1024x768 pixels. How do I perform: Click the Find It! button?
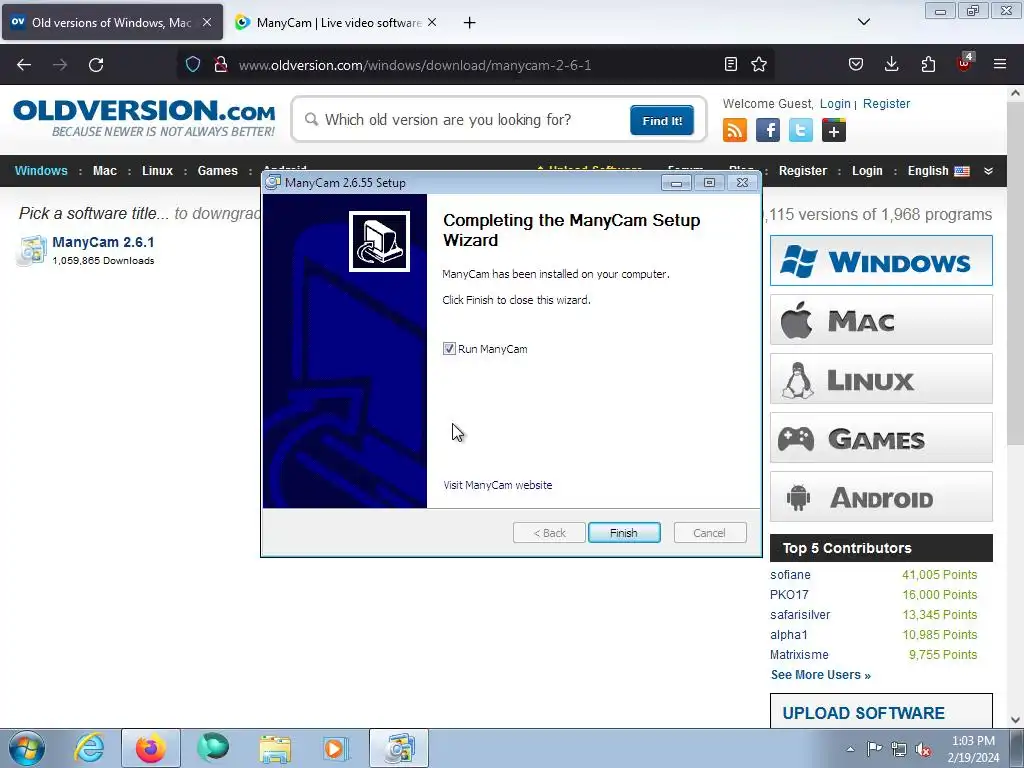pos(662,120)
